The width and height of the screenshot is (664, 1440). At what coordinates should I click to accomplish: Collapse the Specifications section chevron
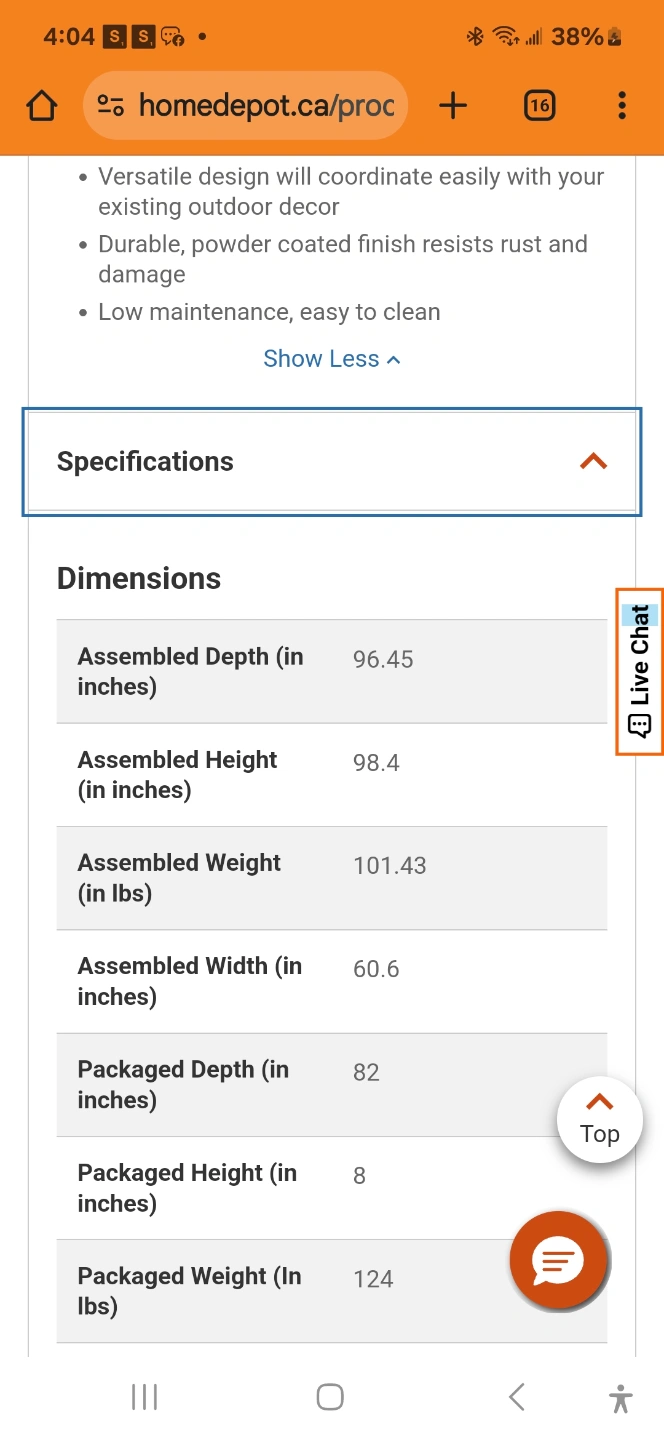594,461
